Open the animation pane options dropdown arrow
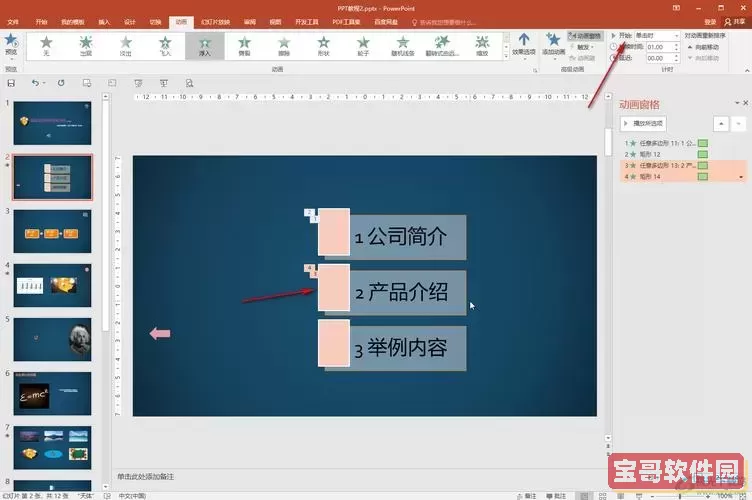Viewport: 752px width, 500px height. point(737,103)
